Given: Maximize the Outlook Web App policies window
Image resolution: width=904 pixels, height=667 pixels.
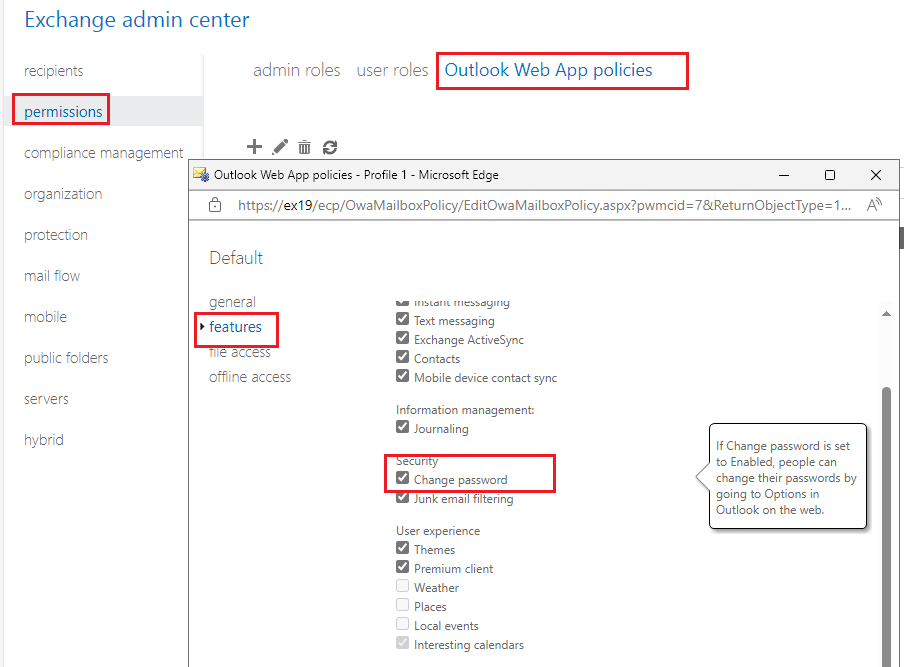Looking at the screenshot, I should click(830, 175).
